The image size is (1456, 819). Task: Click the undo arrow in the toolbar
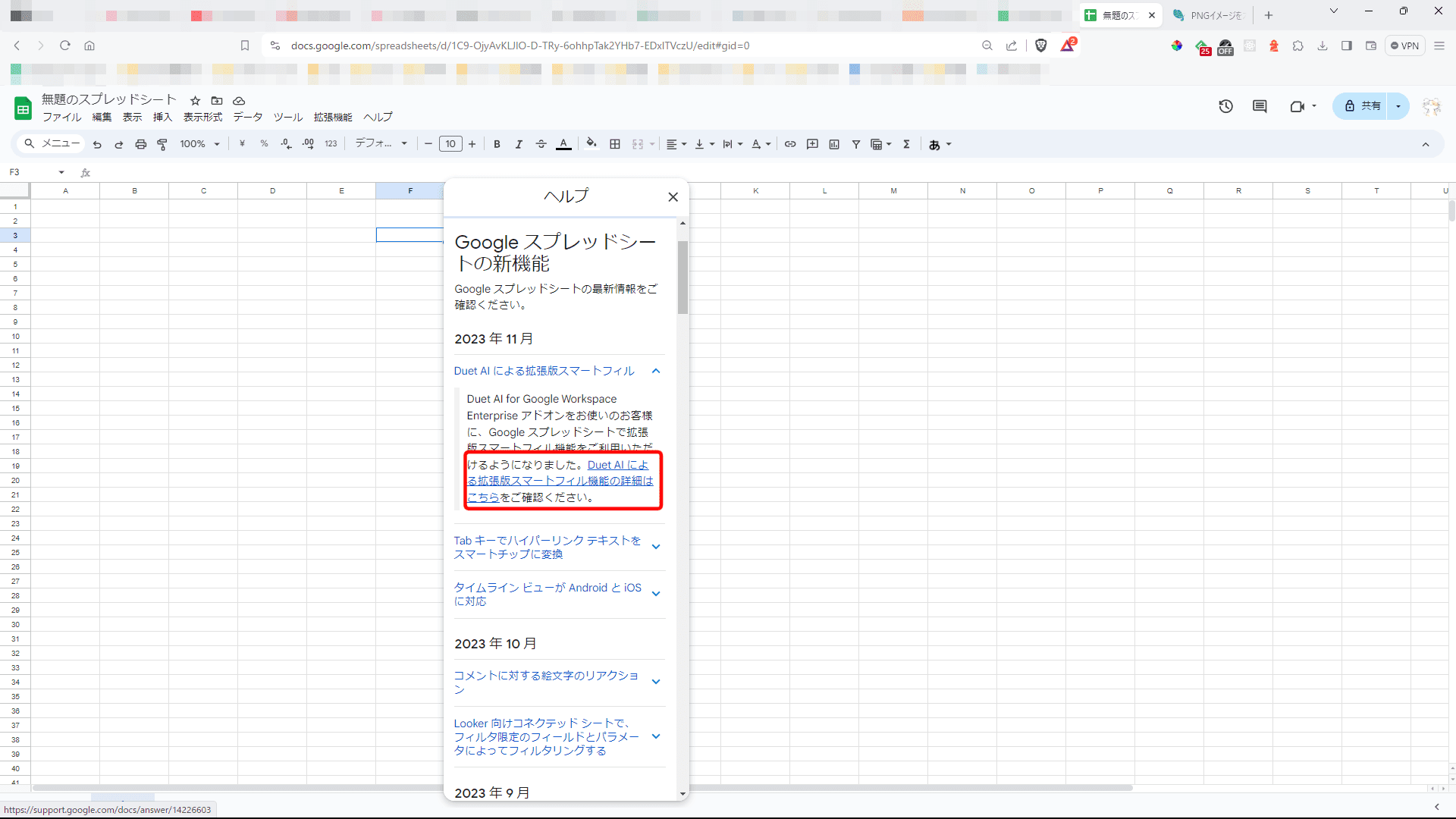(x=97, y=144)
